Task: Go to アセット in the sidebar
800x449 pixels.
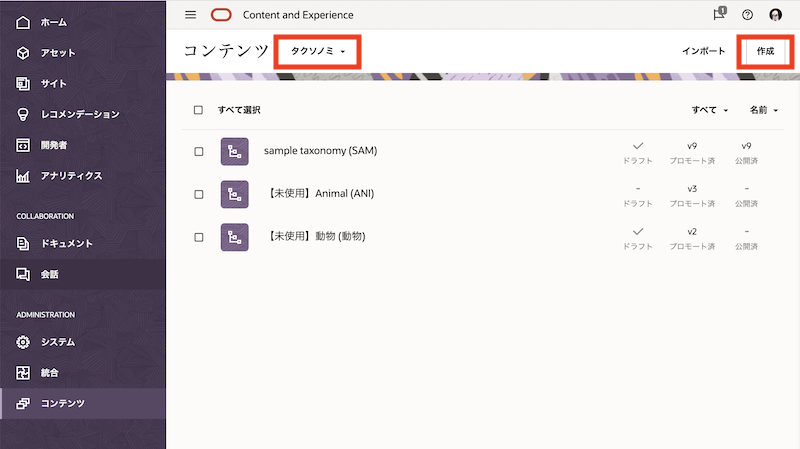Action: click(x=57, y=53)
